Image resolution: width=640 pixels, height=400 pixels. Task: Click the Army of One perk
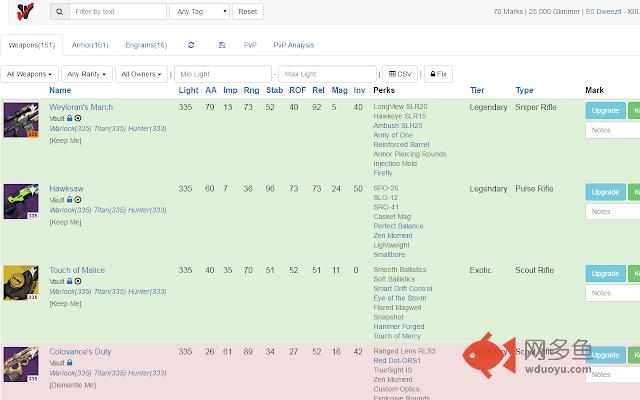tap(393, 135)
